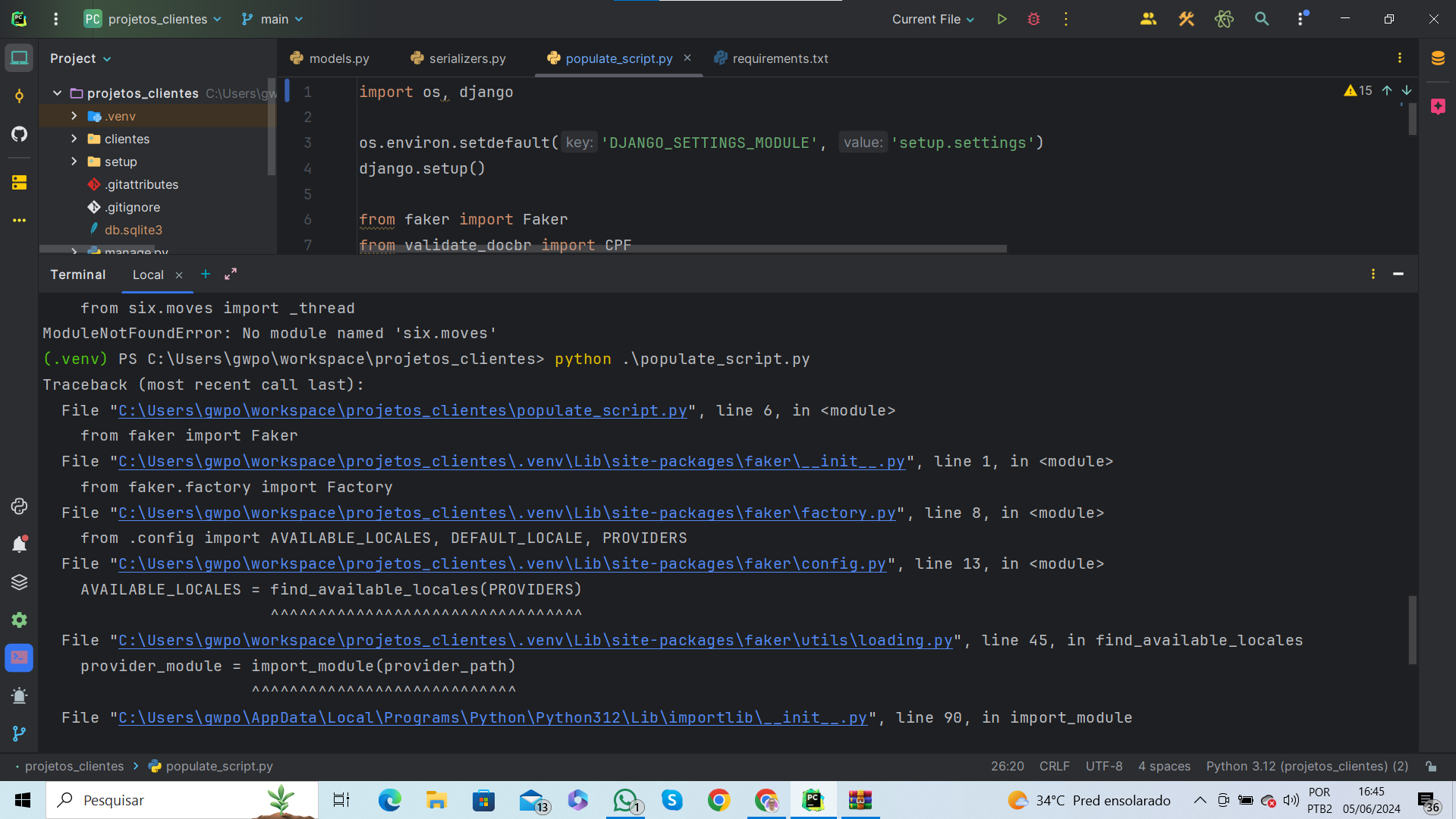Open editor tabs options menu
The image size is (1456, 819).
[1399, 58]
